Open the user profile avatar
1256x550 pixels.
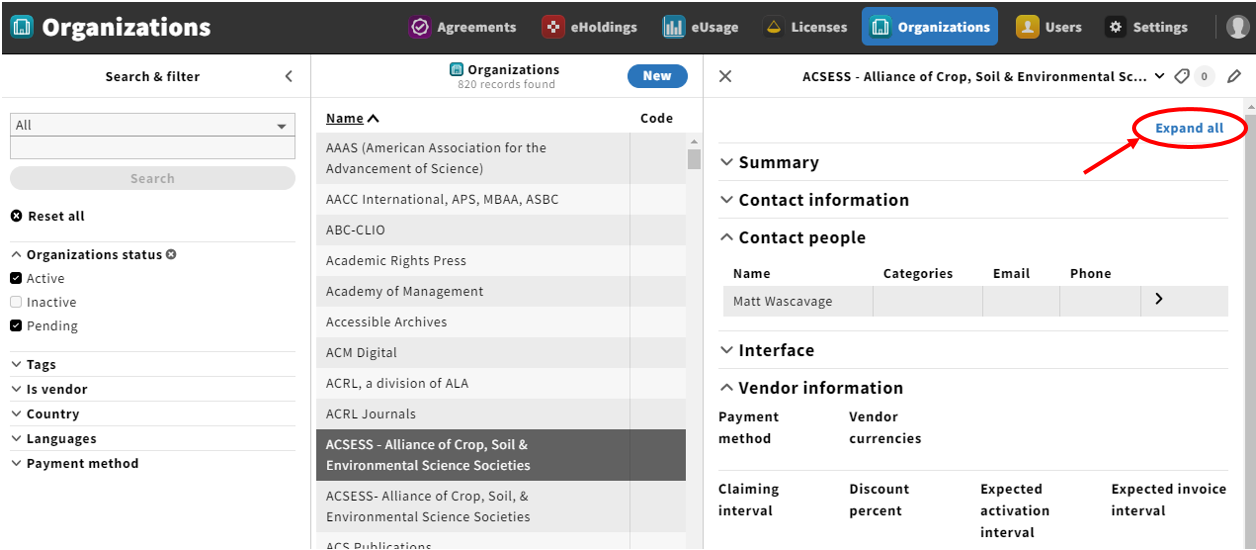point(1238,27)
